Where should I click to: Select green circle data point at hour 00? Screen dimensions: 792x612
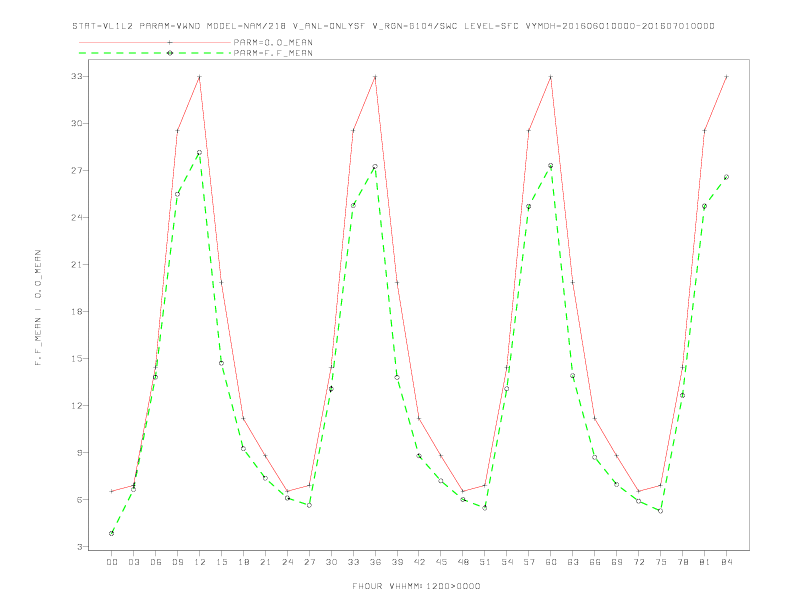[x=112, y=533]
